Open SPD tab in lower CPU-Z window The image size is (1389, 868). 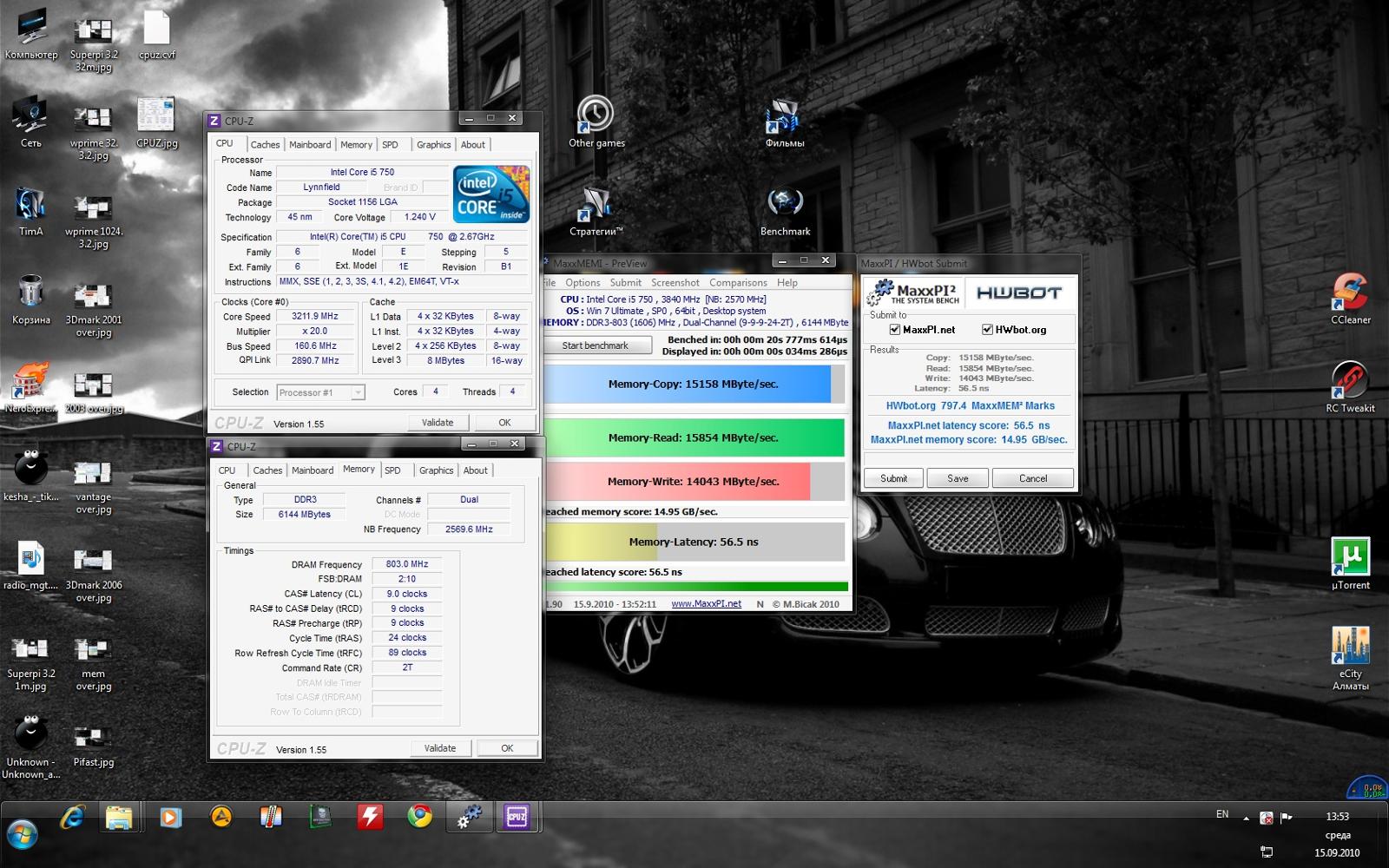(392, 470)
